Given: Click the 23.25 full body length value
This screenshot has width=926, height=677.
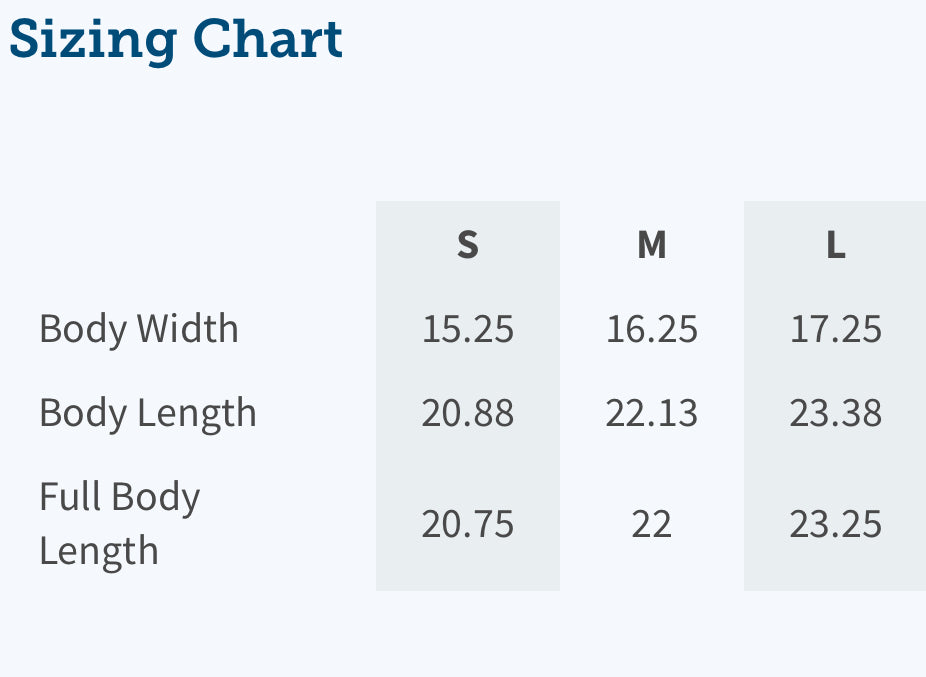Looking at the screenshot, I should click(836, 524).
